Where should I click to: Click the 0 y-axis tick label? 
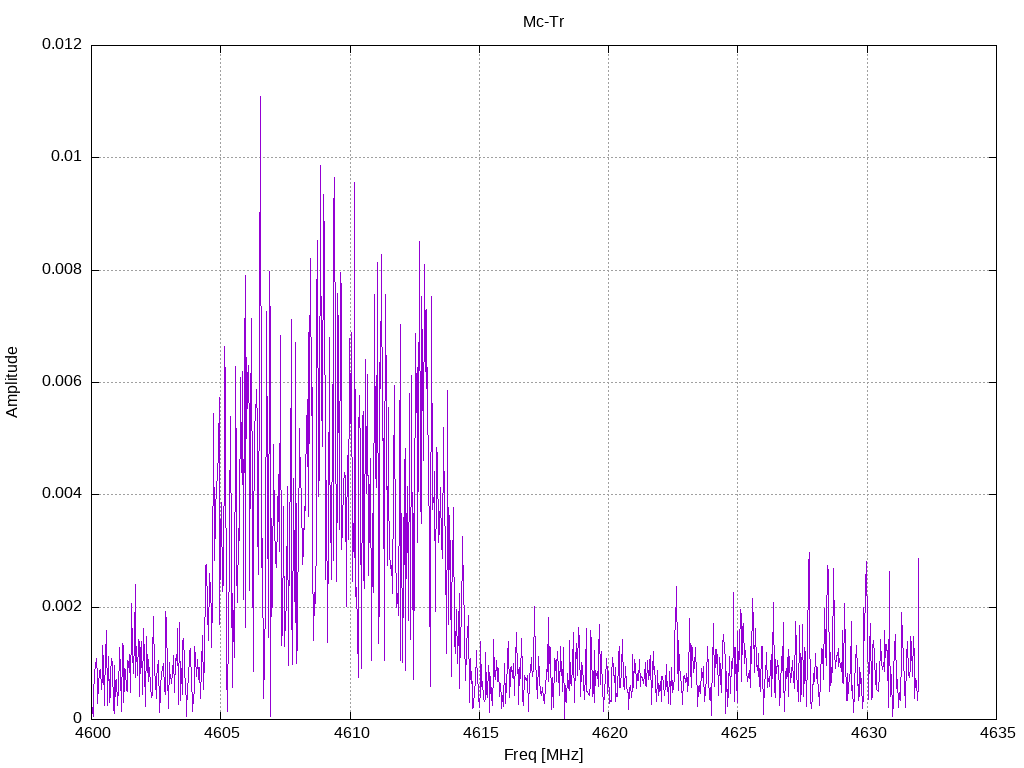point(77,719)
